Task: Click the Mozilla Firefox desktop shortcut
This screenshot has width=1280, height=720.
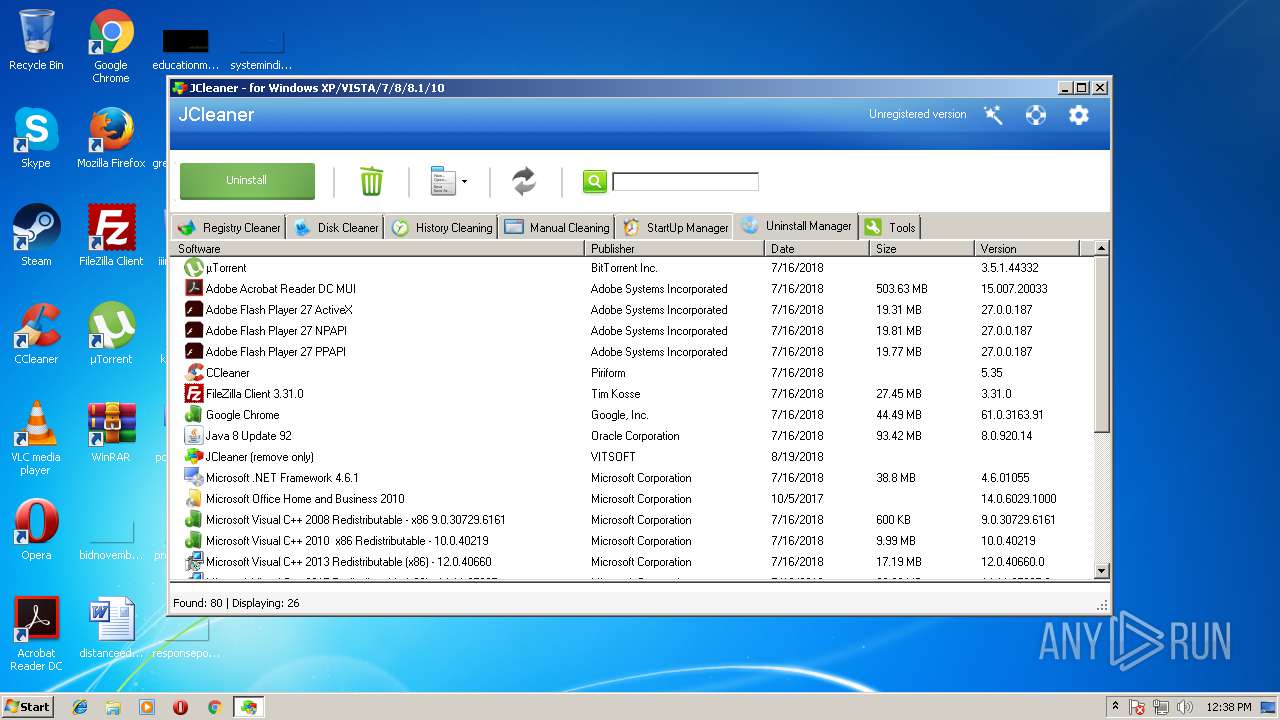Action: click(x=111, y=138)
